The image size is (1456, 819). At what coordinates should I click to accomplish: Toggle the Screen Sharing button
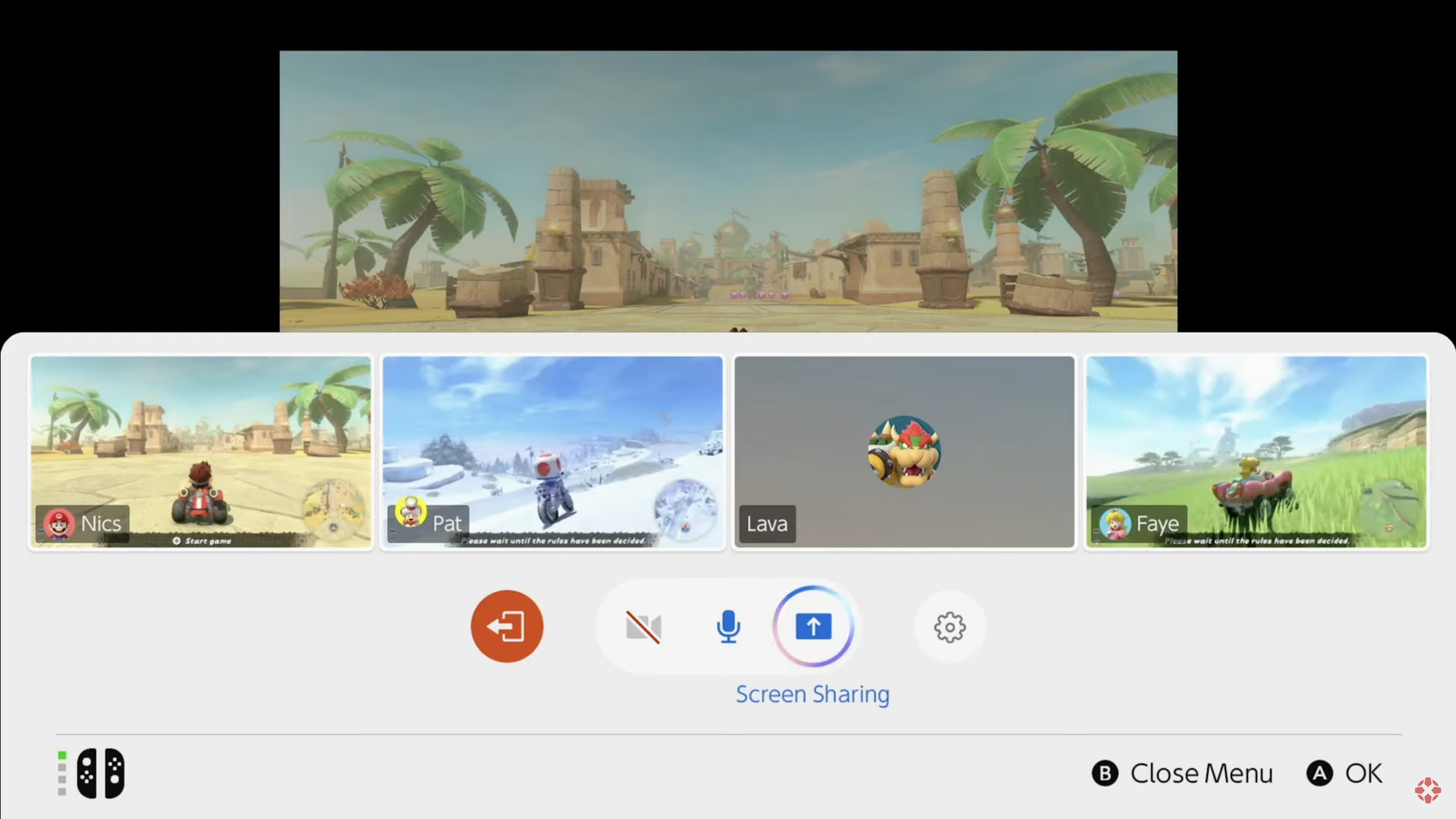click(x=813, y=626)
